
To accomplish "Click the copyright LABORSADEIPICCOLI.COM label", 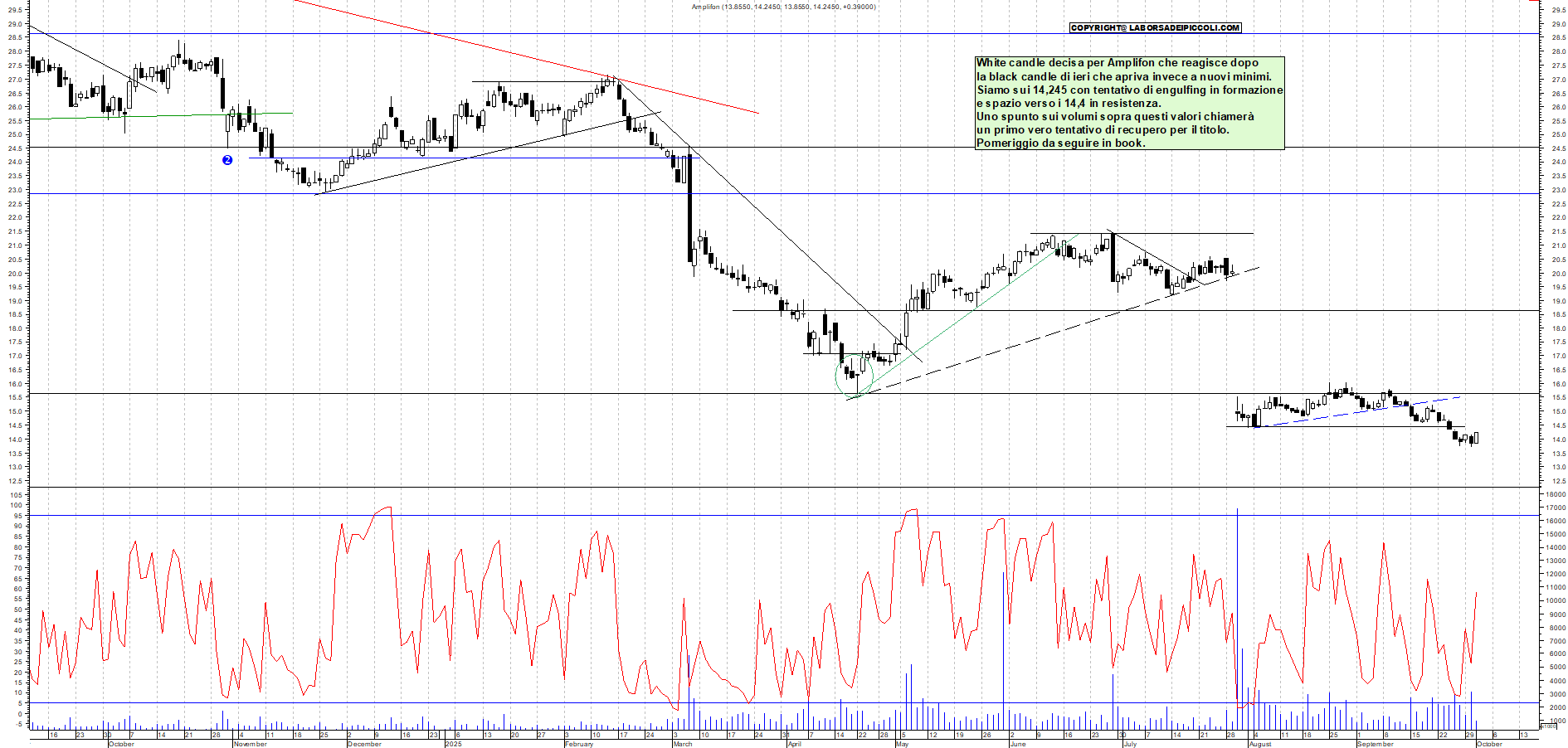I will tap(1155, 28).
